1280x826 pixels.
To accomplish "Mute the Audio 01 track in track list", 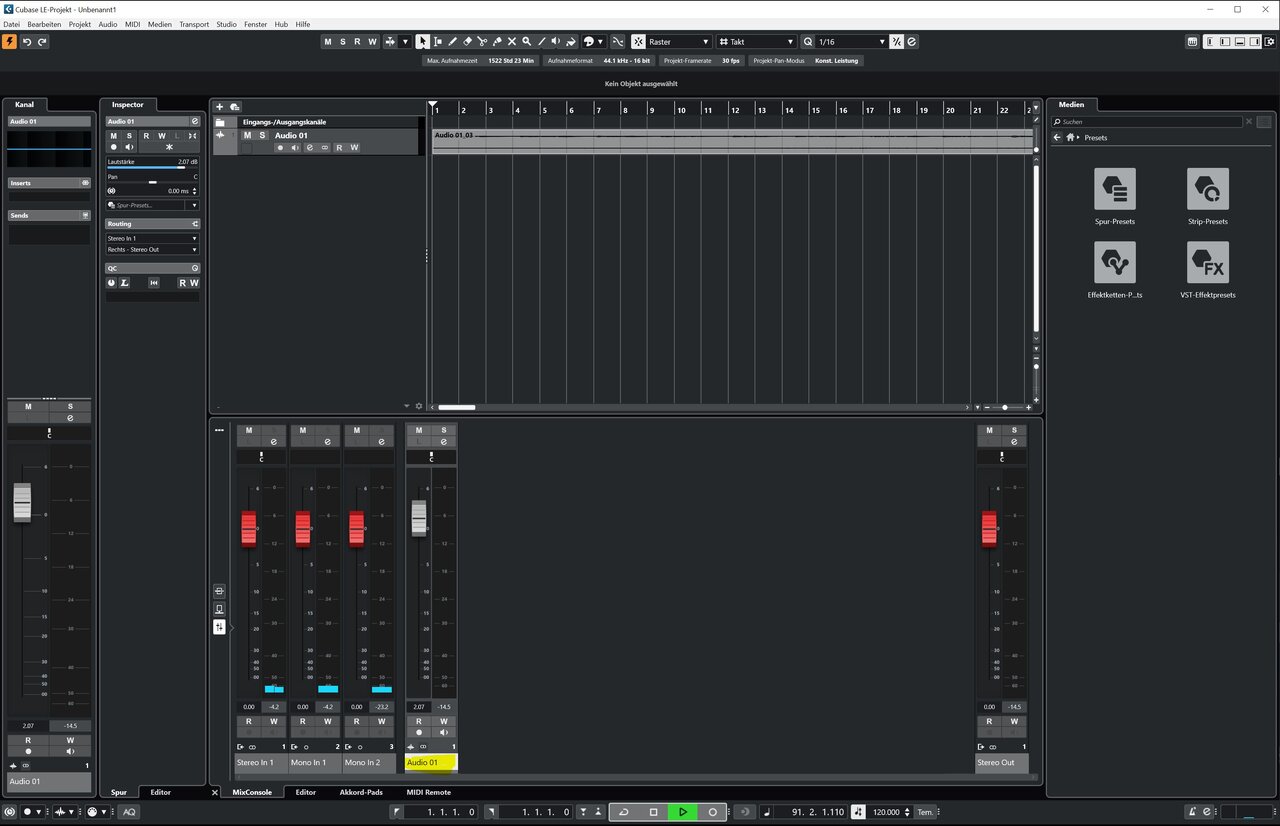I will click(x=248, y=135).
